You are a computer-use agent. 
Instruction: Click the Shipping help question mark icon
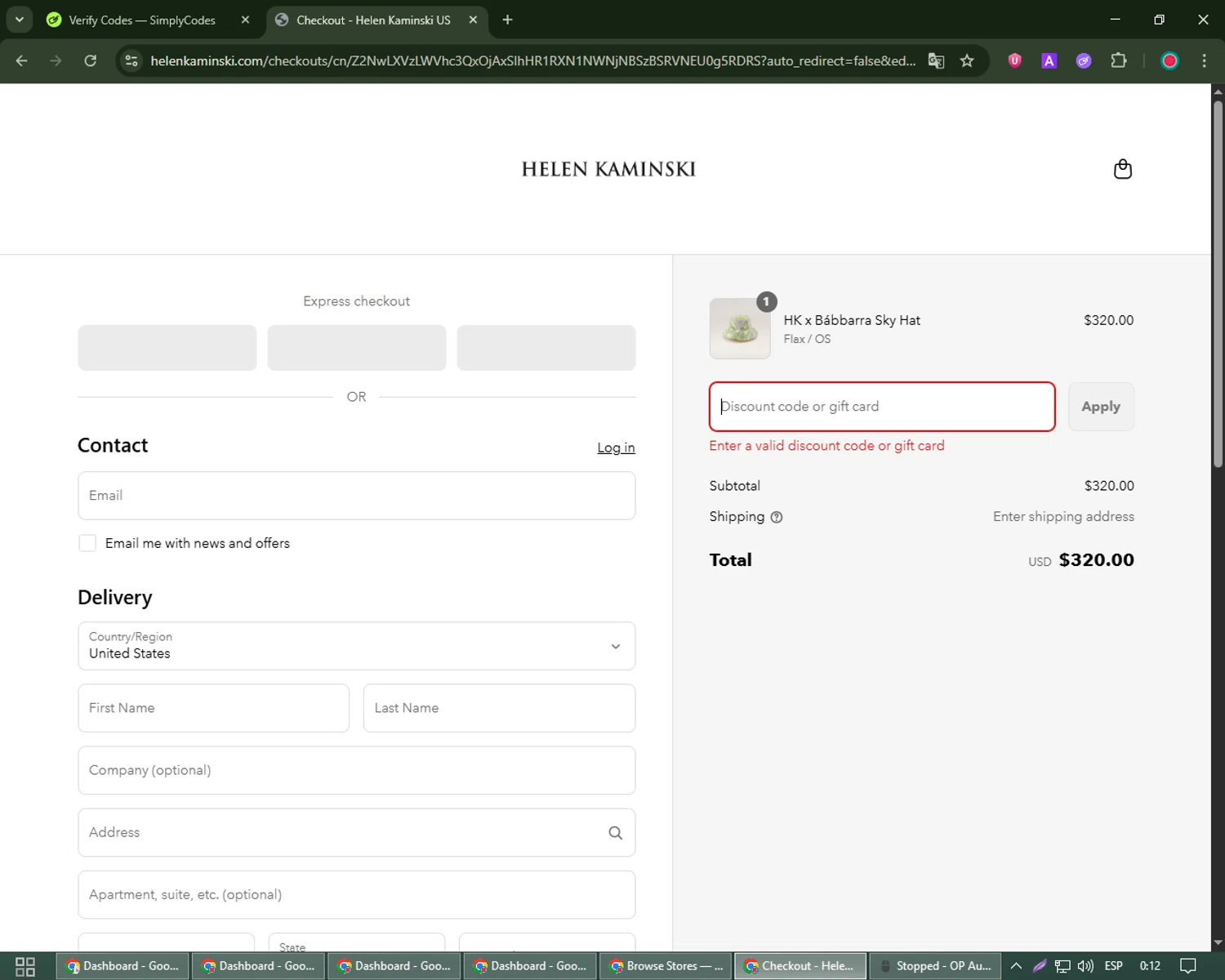(x=777, y=517)
